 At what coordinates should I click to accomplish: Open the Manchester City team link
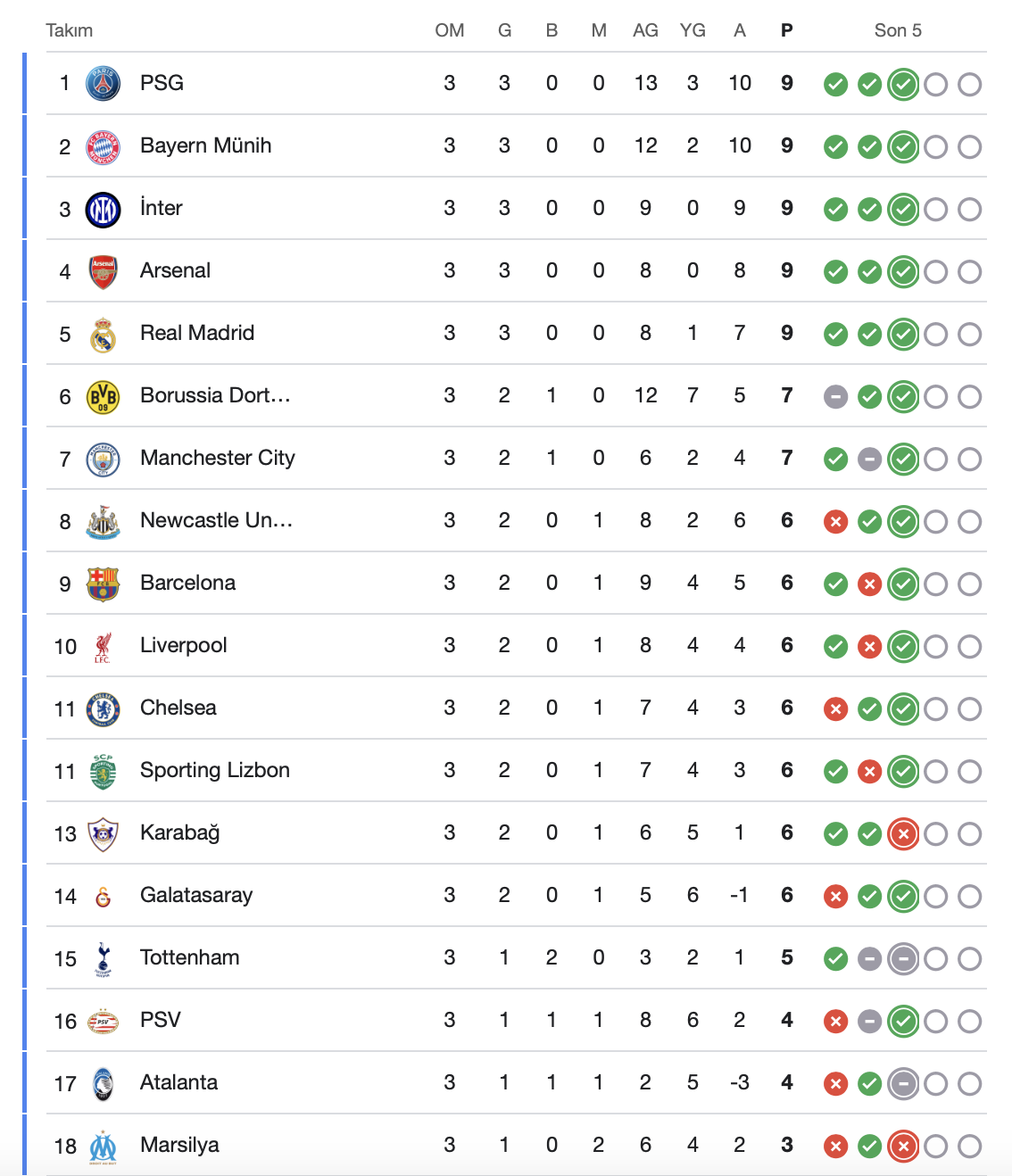[x=218, y=458]
